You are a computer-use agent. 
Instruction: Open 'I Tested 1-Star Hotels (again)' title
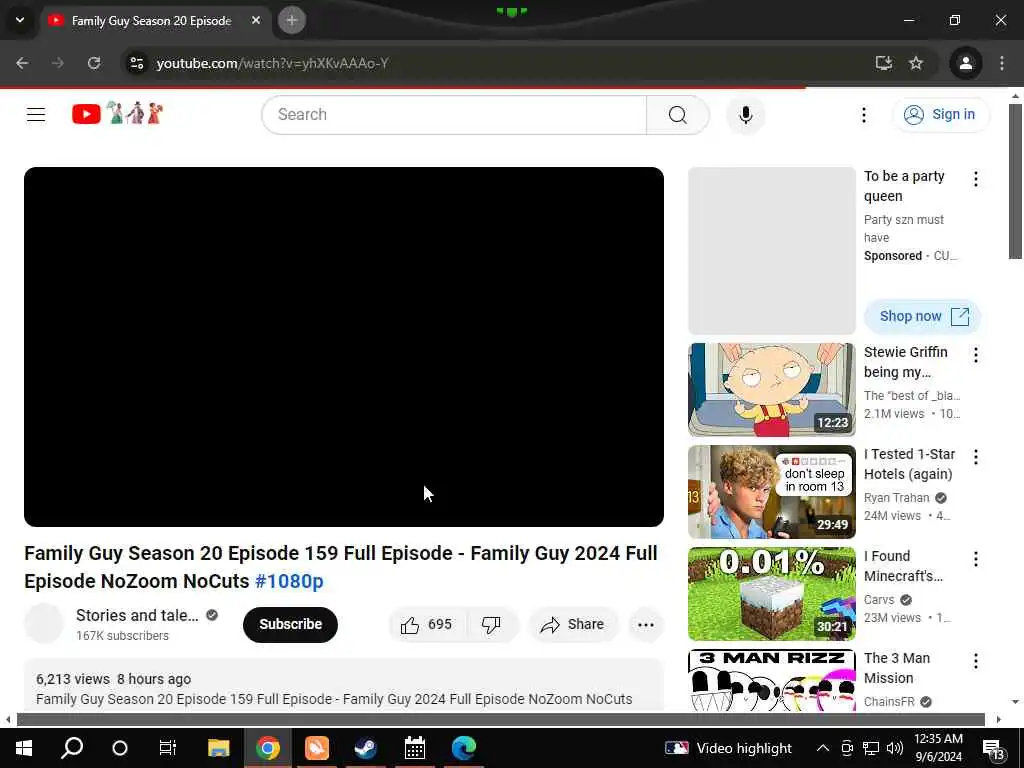tap(909, 464)
